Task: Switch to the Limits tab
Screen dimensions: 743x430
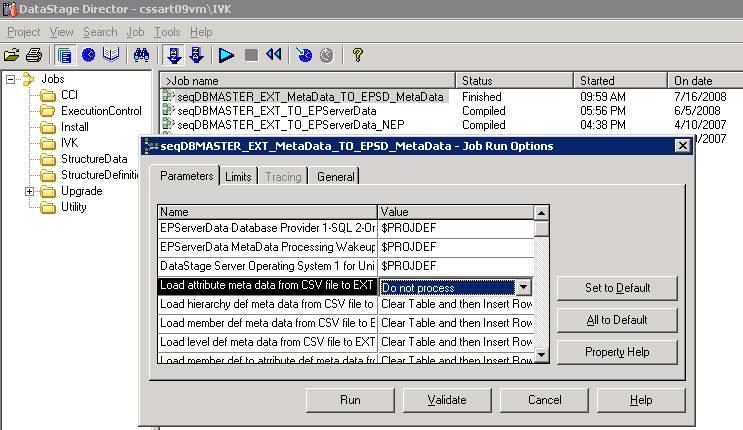Action: tap(238, 177)
